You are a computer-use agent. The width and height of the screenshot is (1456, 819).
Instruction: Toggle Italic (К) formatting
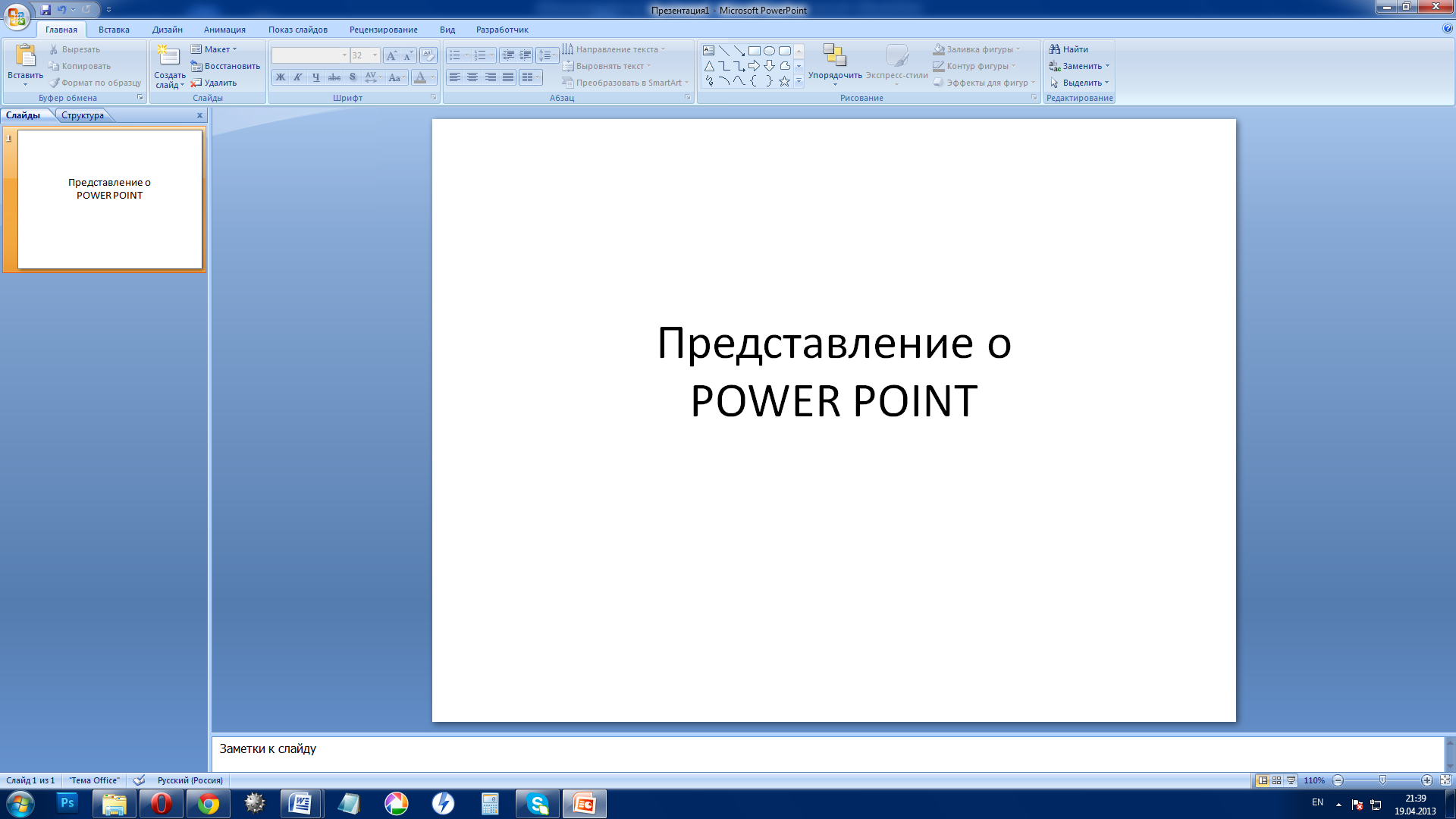pos(298,77)
